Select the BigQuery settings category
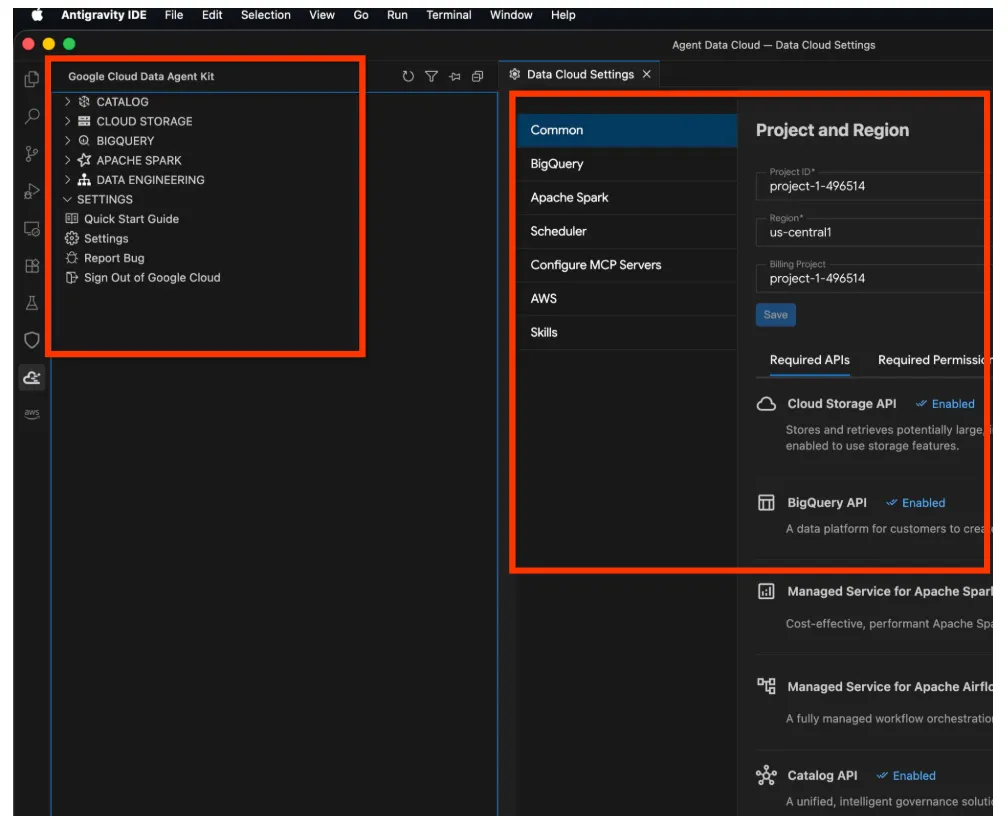 (x=627, y=164)
